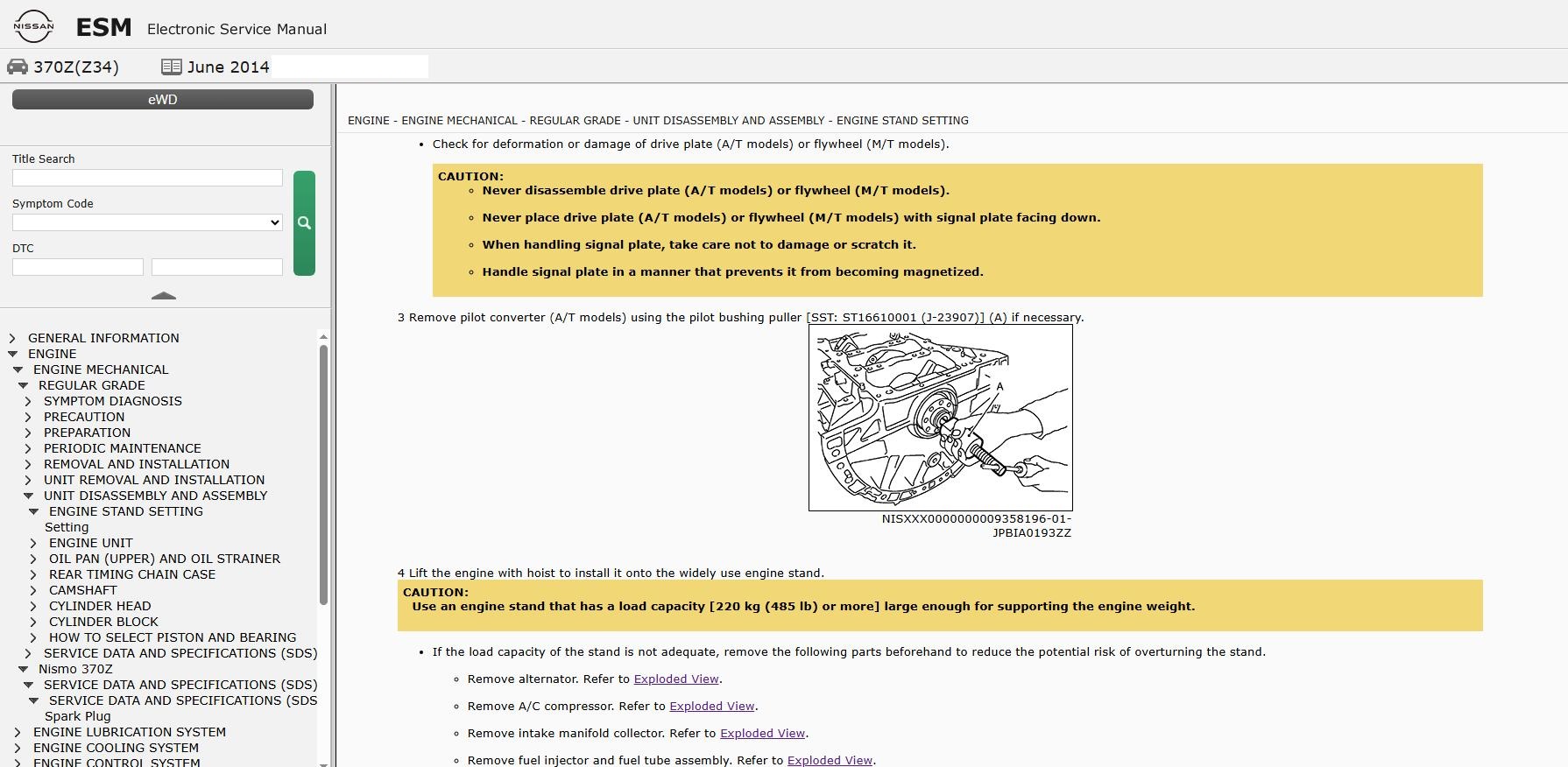The width and height of the screenshot is (1568, 767).
Task: Click the book icon beside June 2014
Action: (172, 67)
